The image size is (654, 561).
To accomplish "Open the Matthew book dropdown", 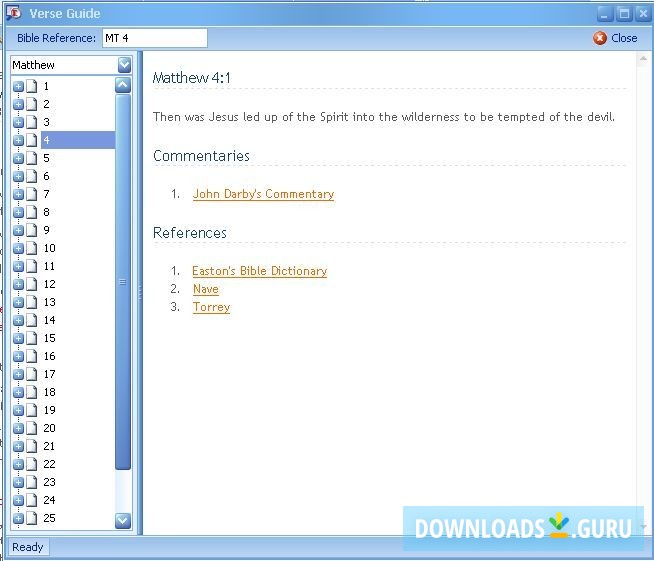I will click(124, 65).
